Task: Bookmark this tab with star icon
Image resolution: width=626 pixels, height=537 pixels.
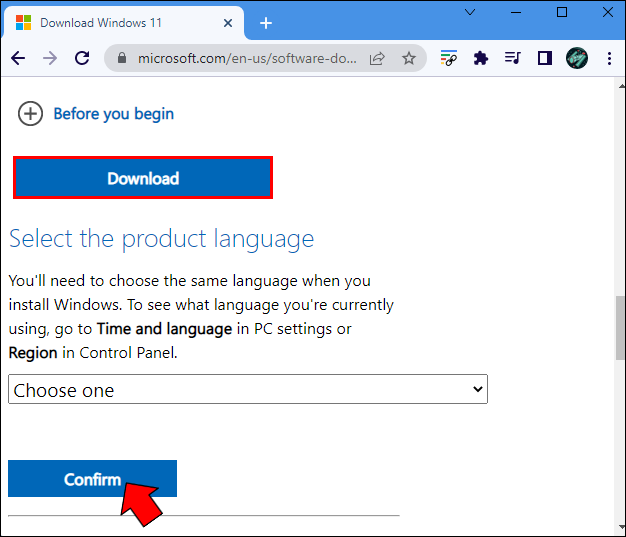Action: 409,58
